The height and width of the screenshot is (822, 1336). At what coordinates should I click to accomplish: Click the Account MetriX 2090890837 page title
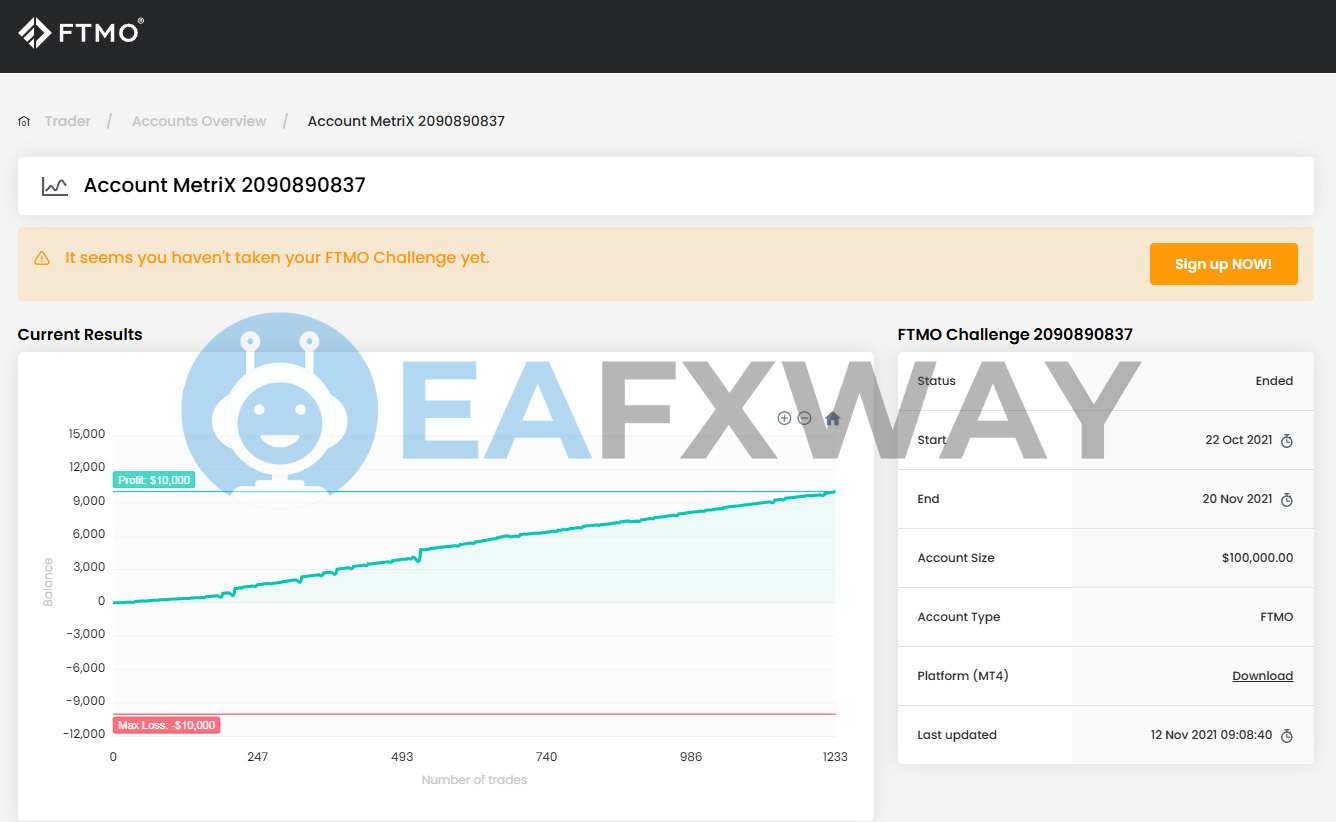225,185
